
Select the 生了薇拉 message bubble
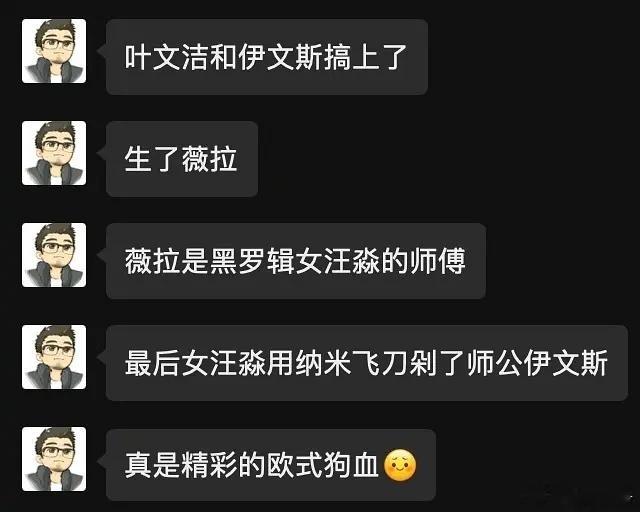click(x=182, y=159)
